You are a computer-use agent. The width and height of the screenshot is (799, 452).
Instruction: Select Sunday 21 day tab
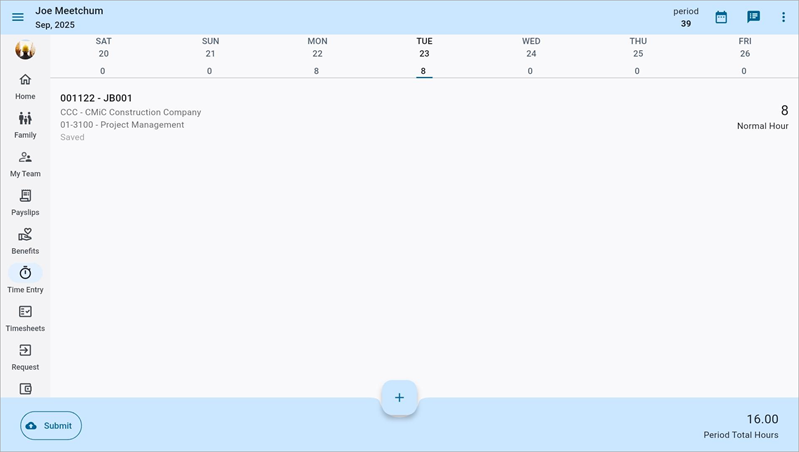(x=210, y=56)
